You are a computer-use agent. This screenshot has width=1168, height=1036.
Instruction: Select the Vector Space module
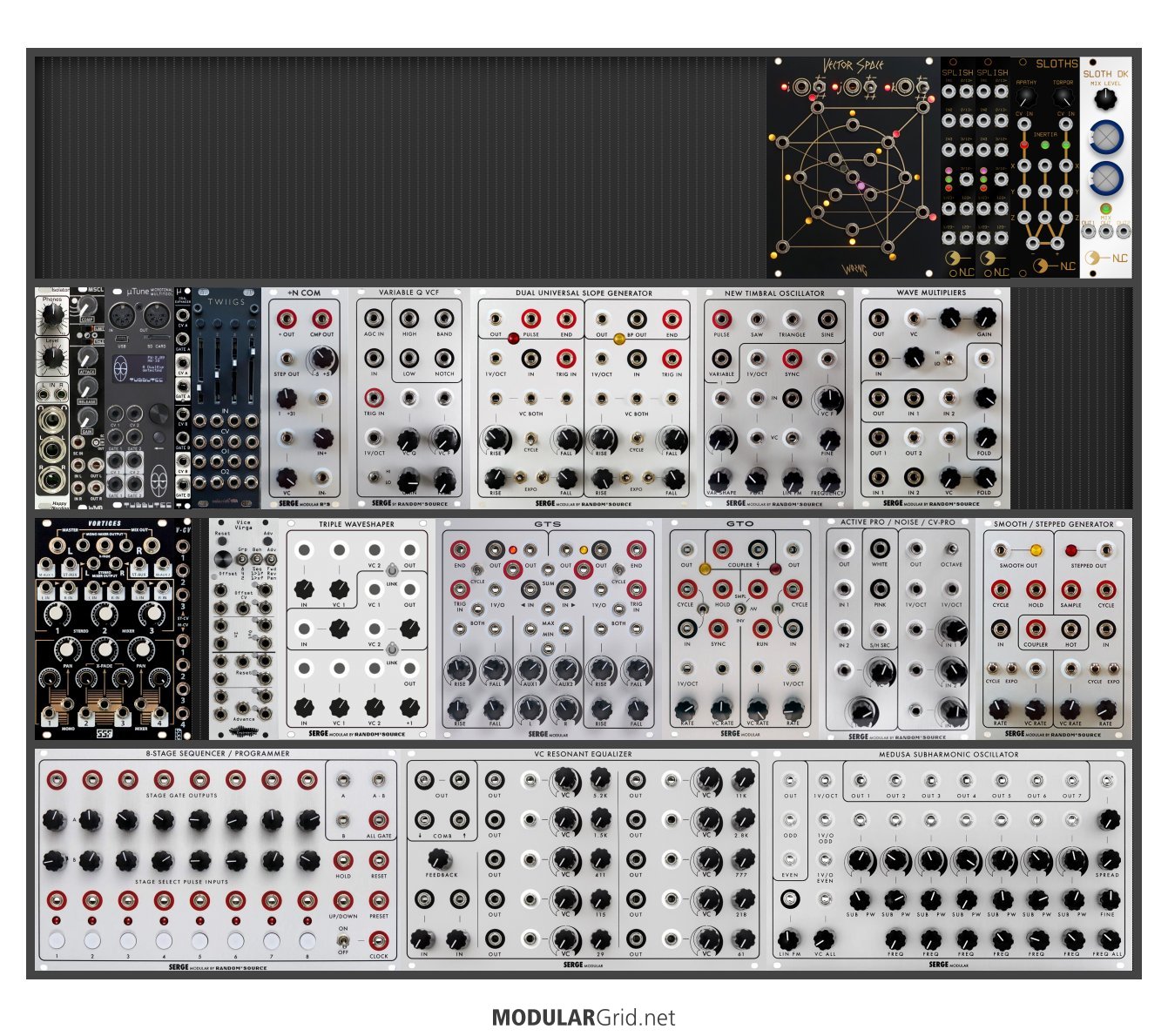[x=853, y=167]
